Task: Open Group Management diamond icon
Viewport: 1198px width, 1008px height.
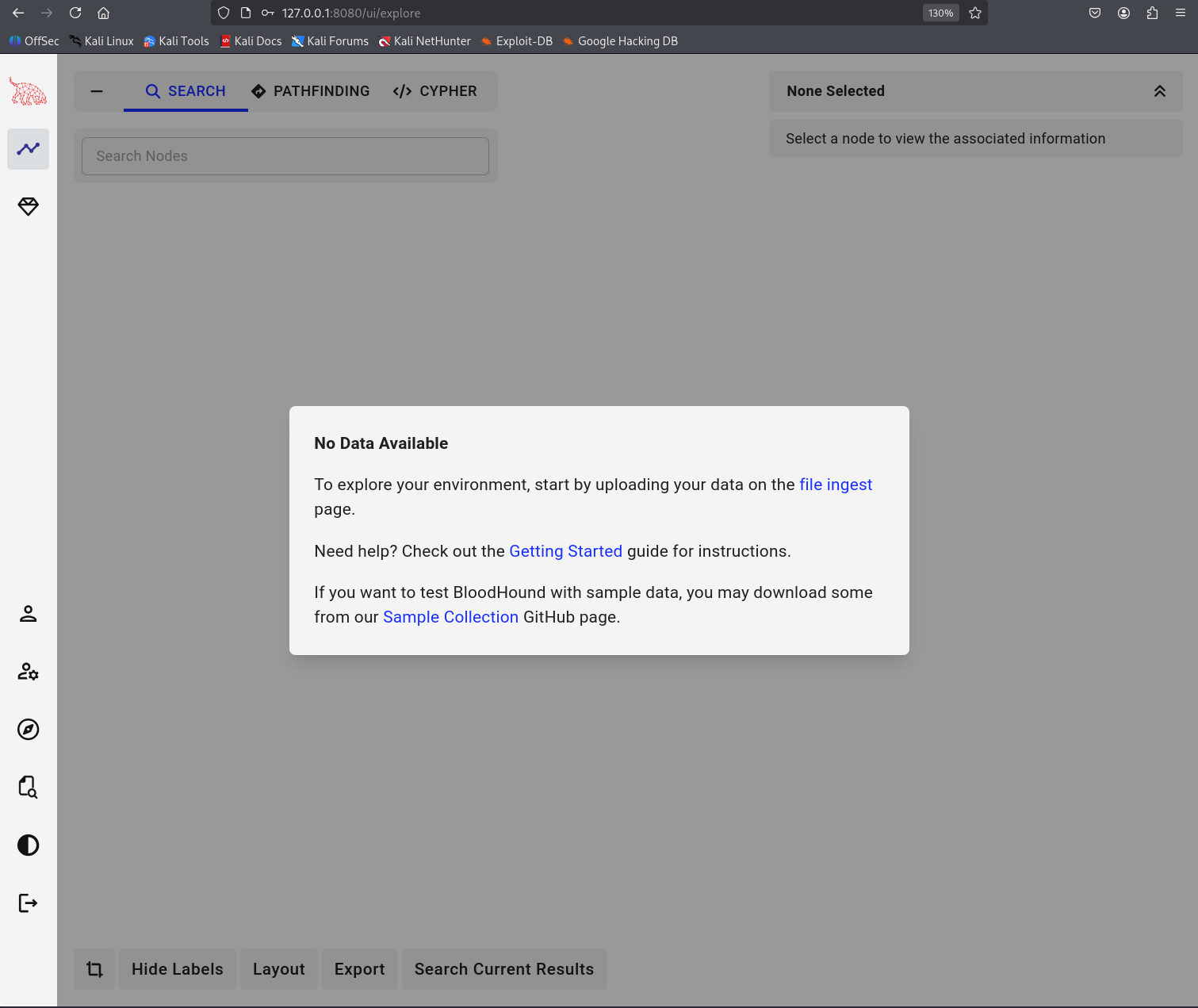Action: click(x=28, y=206)
